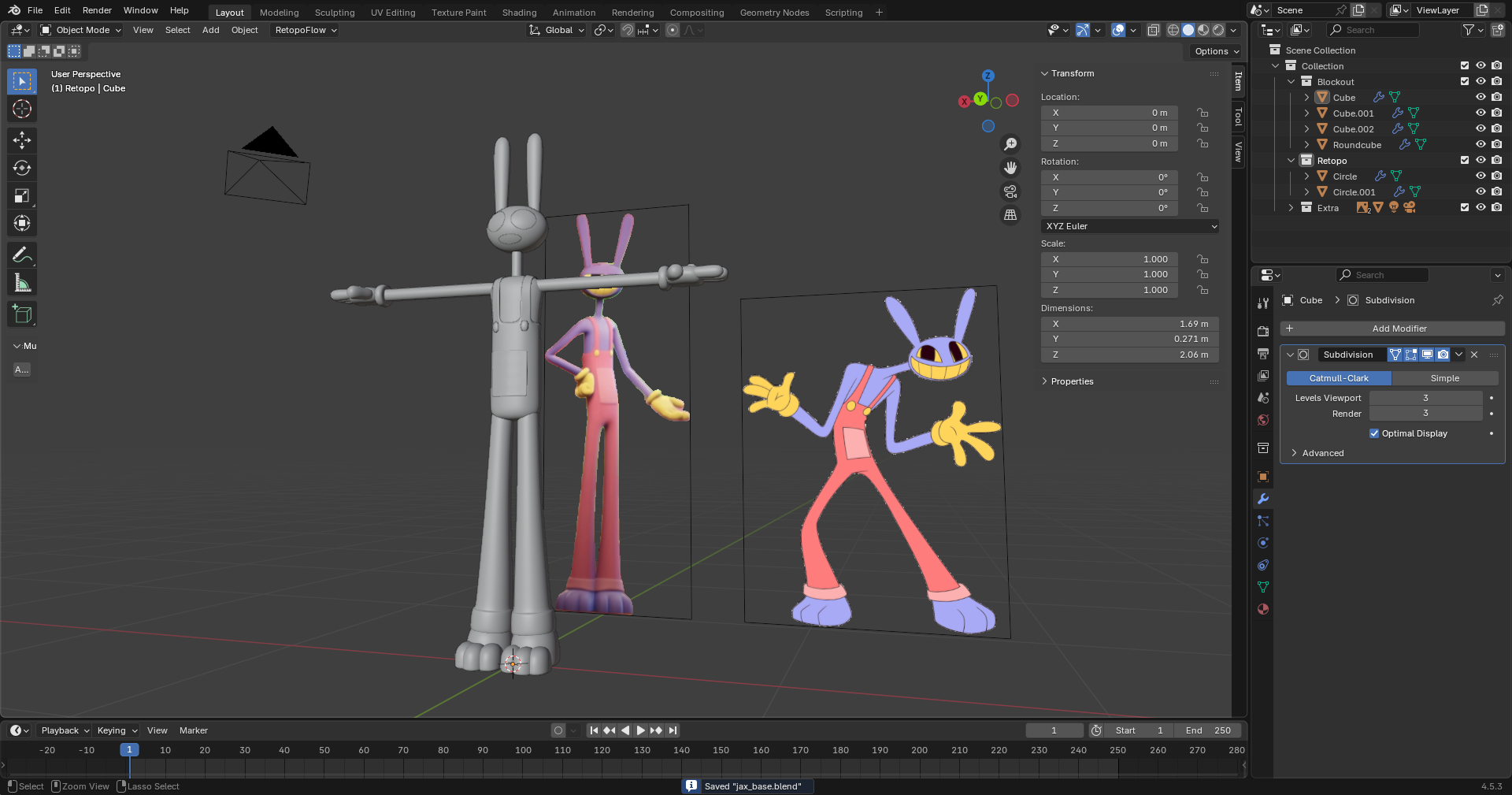Lock Location X padlock
The image size is (1512, 795).
click(x=1203, y=113)
